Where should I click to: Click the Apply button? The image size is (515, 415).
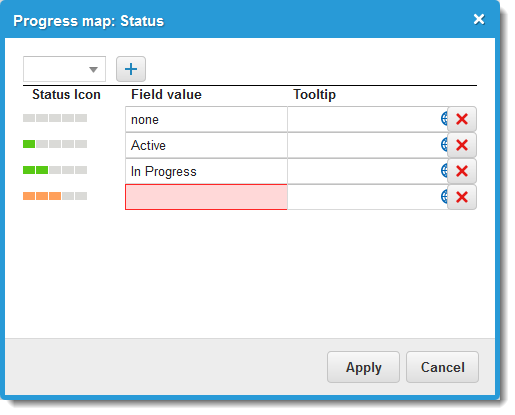363,367
